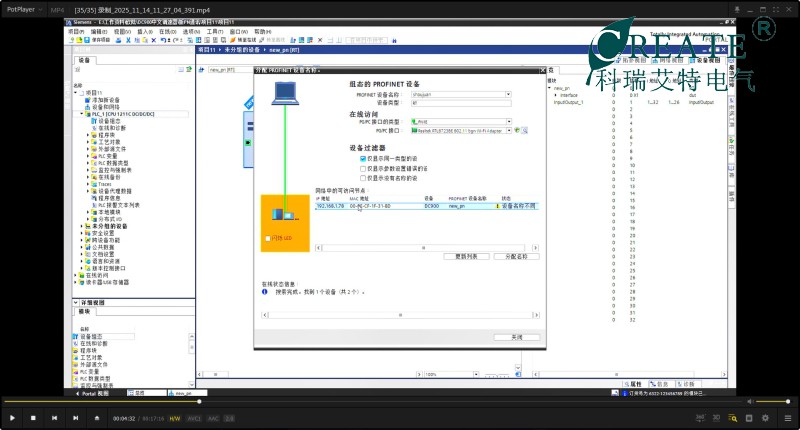Click the Print icon in toolbar
The image size is (800, 430).
(118, 40)
